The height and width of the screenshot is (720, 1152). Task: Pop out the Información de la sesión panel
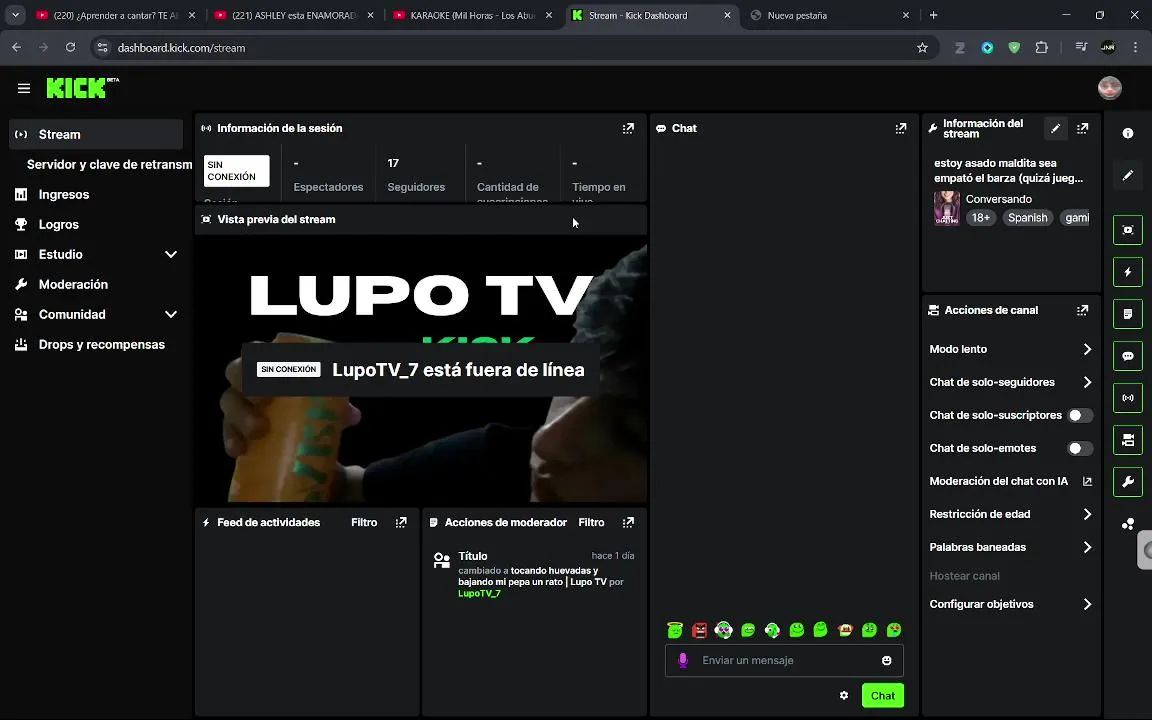[x=628, y=129]
